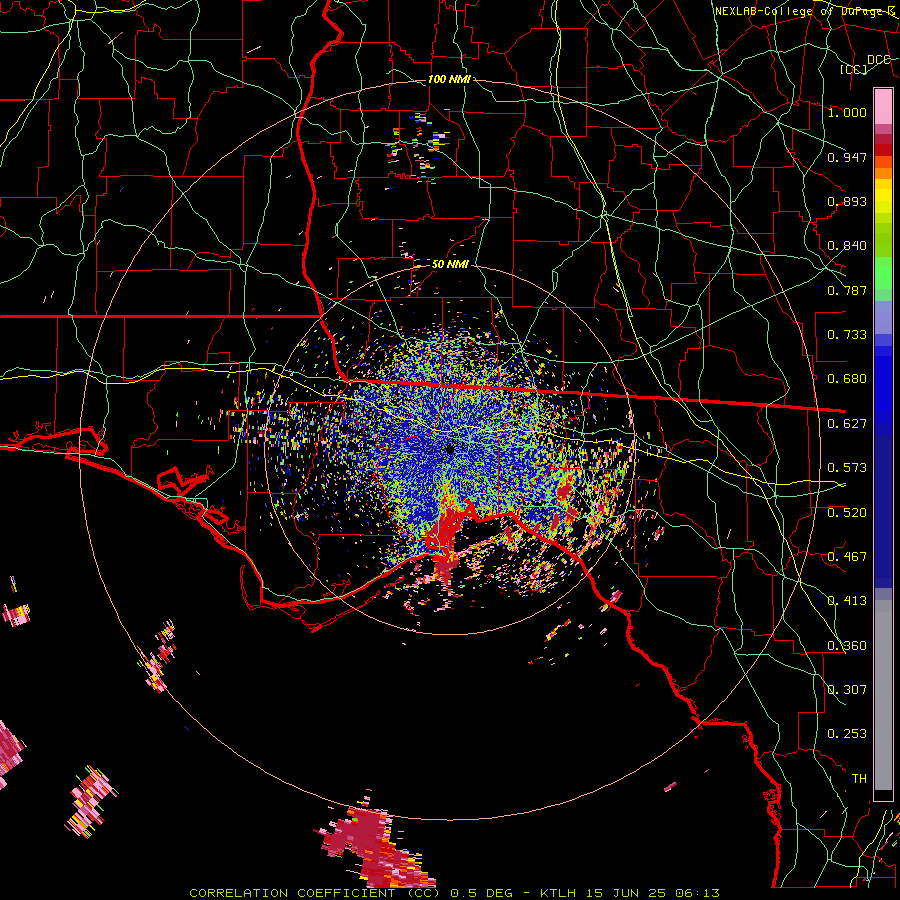
Task: Click the Correlation Coefficient KTLH caption text
Action: [x=454, y=893]
